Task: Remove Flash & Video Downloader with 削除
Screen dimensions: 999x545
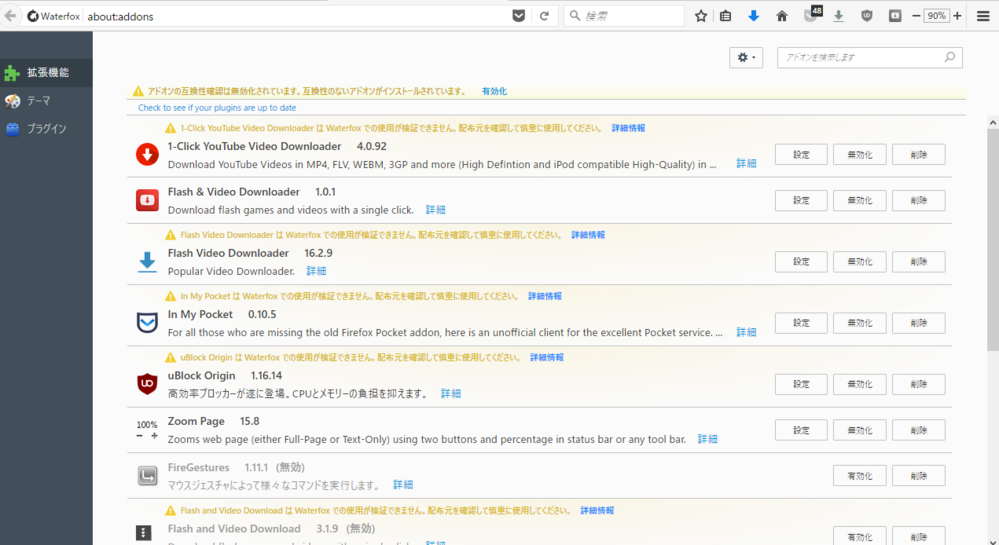Action: 919,201
